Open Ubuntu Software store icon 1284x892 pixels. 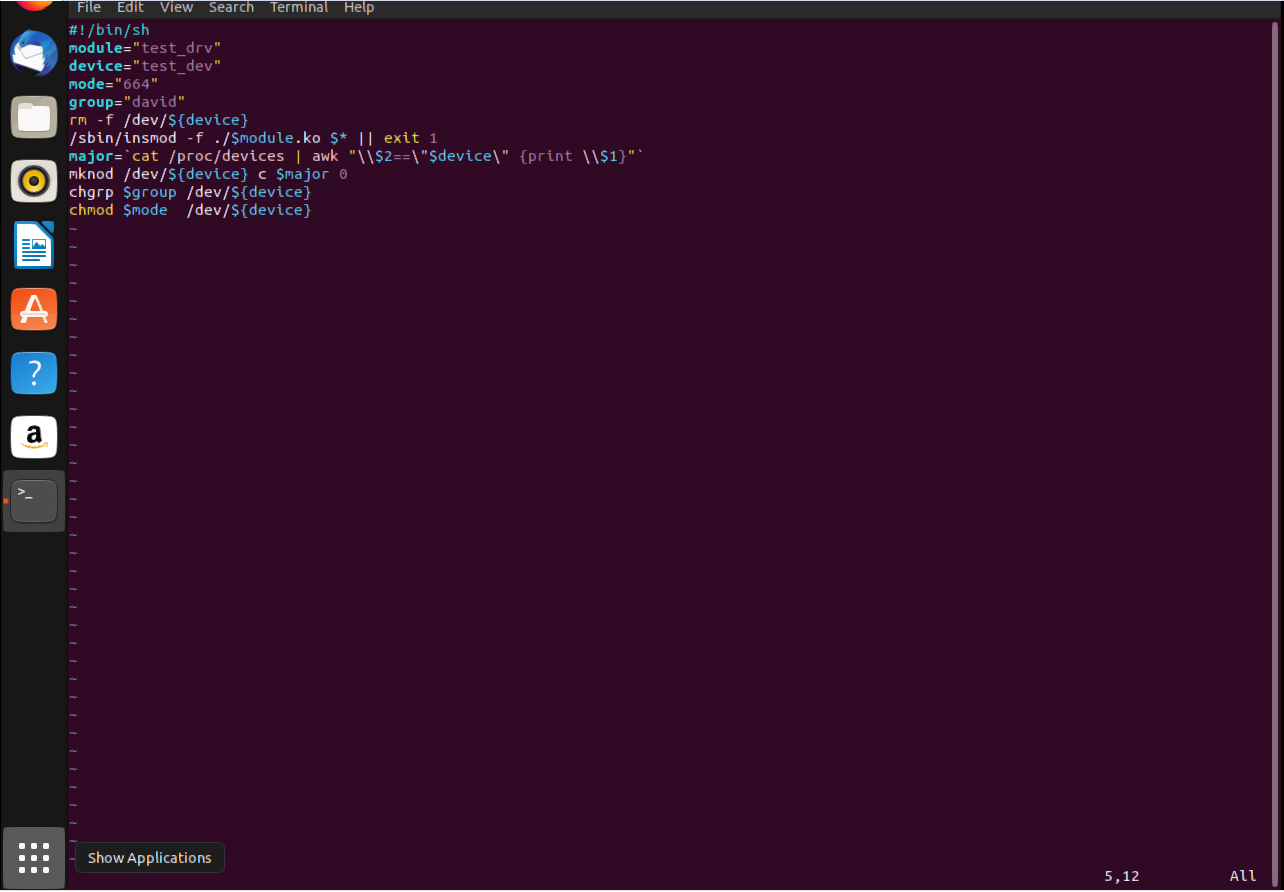[34, 309]
